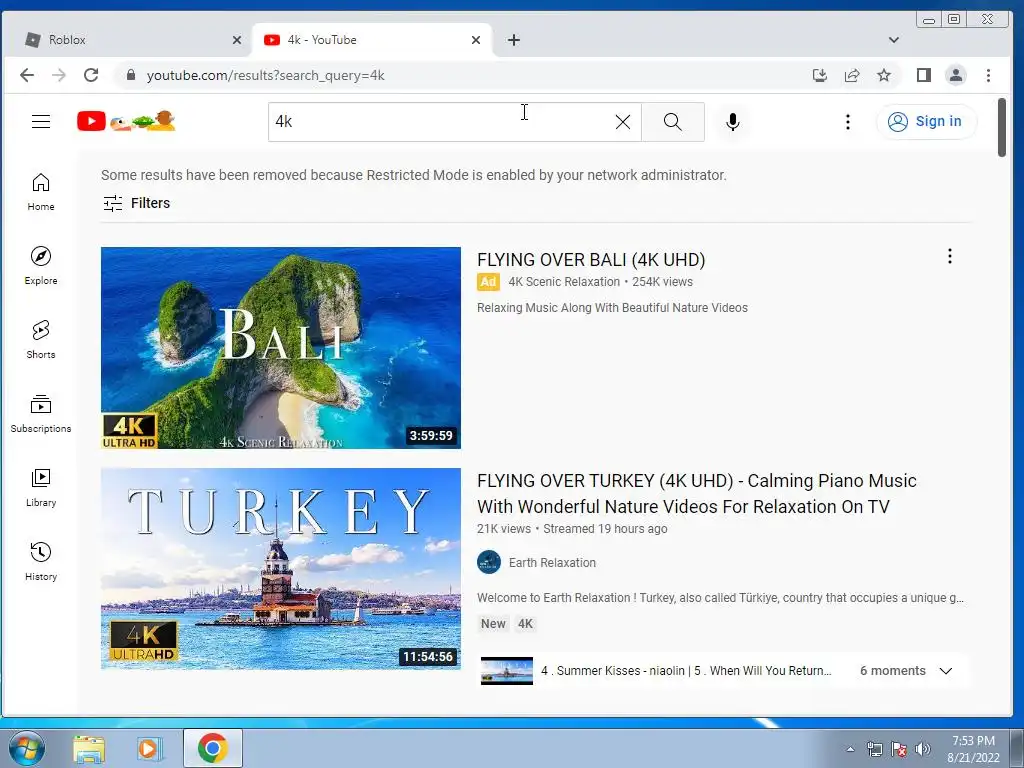Open the tab search dropdown arrow

[893, 40]
